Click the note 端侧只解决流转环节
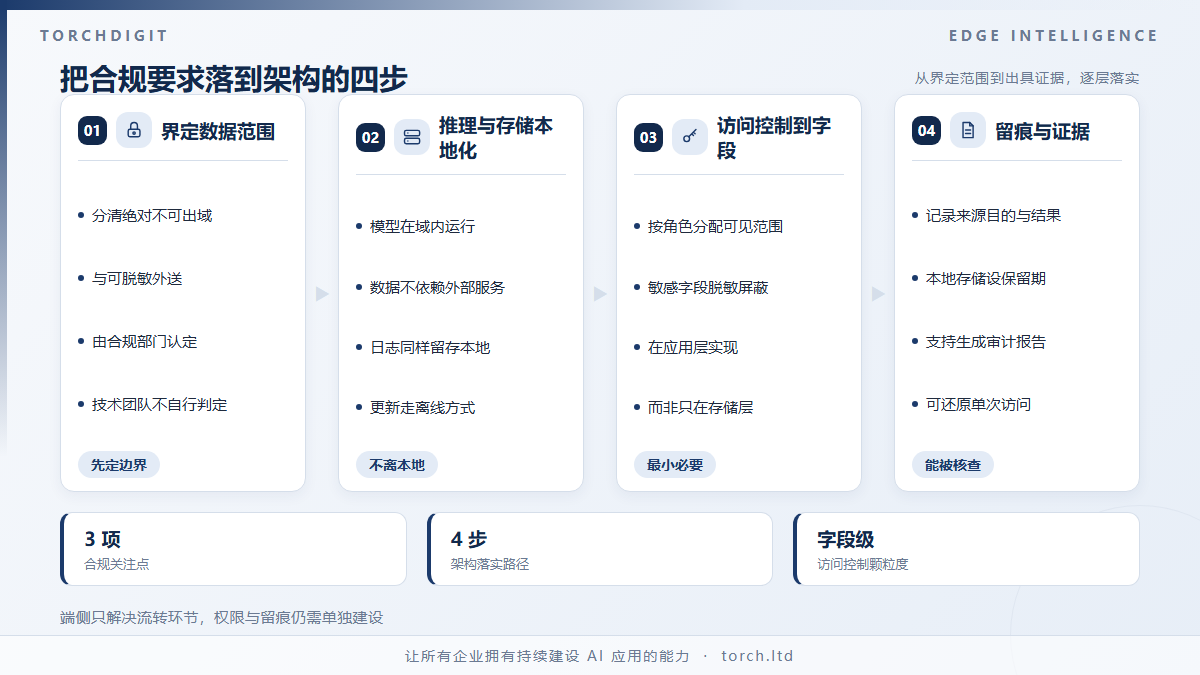 222,618
